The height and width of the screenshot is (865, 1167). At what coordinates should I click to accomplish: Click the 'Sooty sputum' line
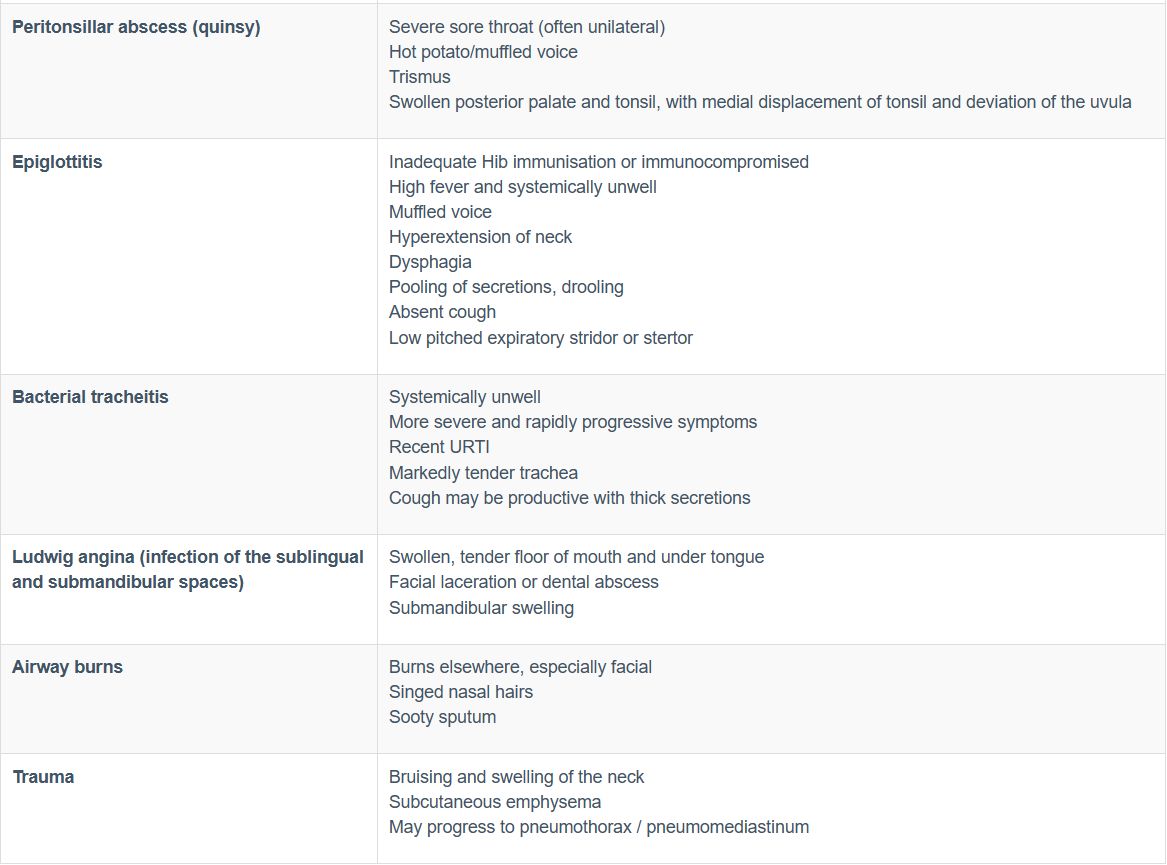coord(442,717)
